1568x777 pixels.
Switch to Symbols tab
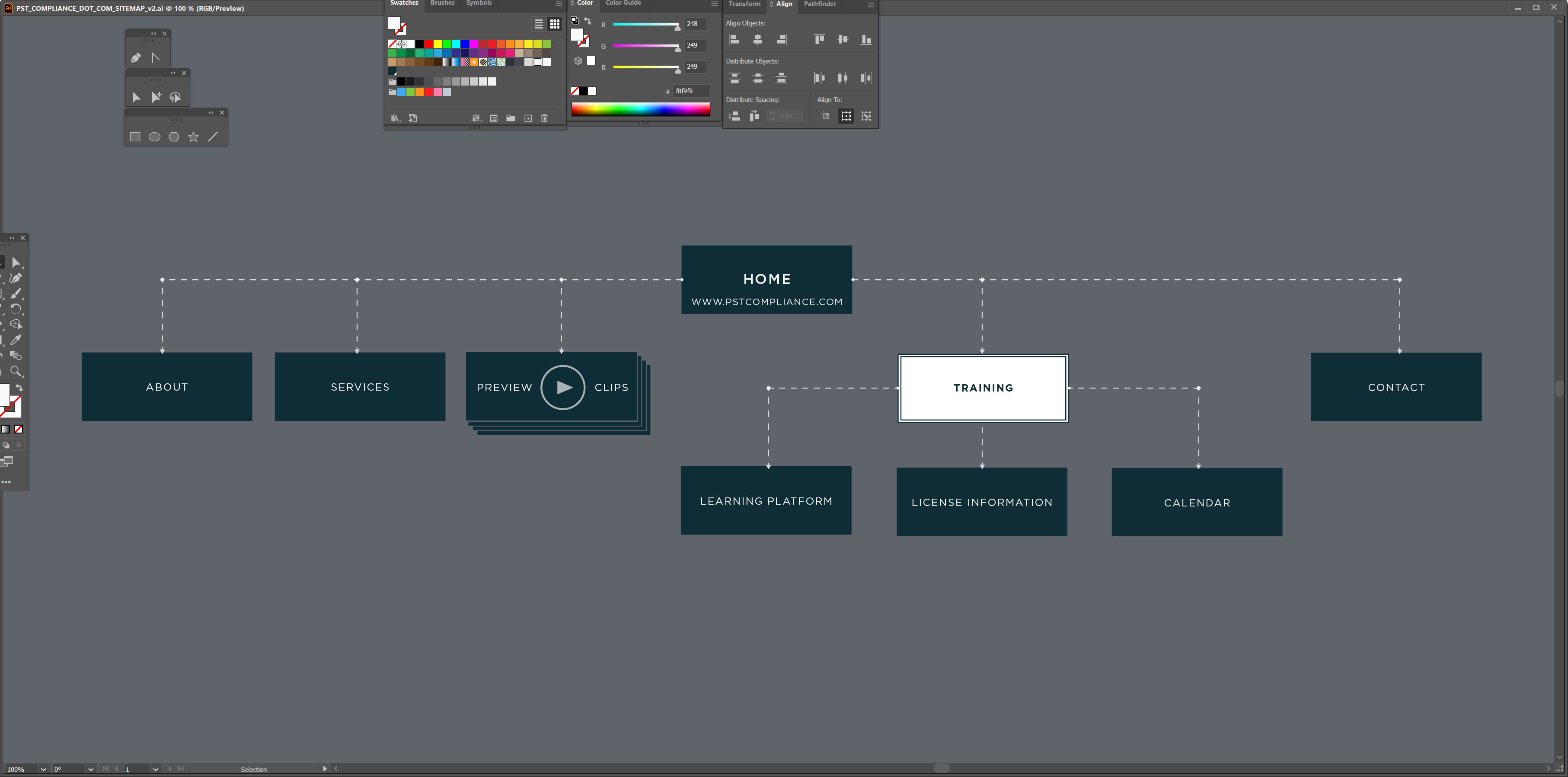479,3
